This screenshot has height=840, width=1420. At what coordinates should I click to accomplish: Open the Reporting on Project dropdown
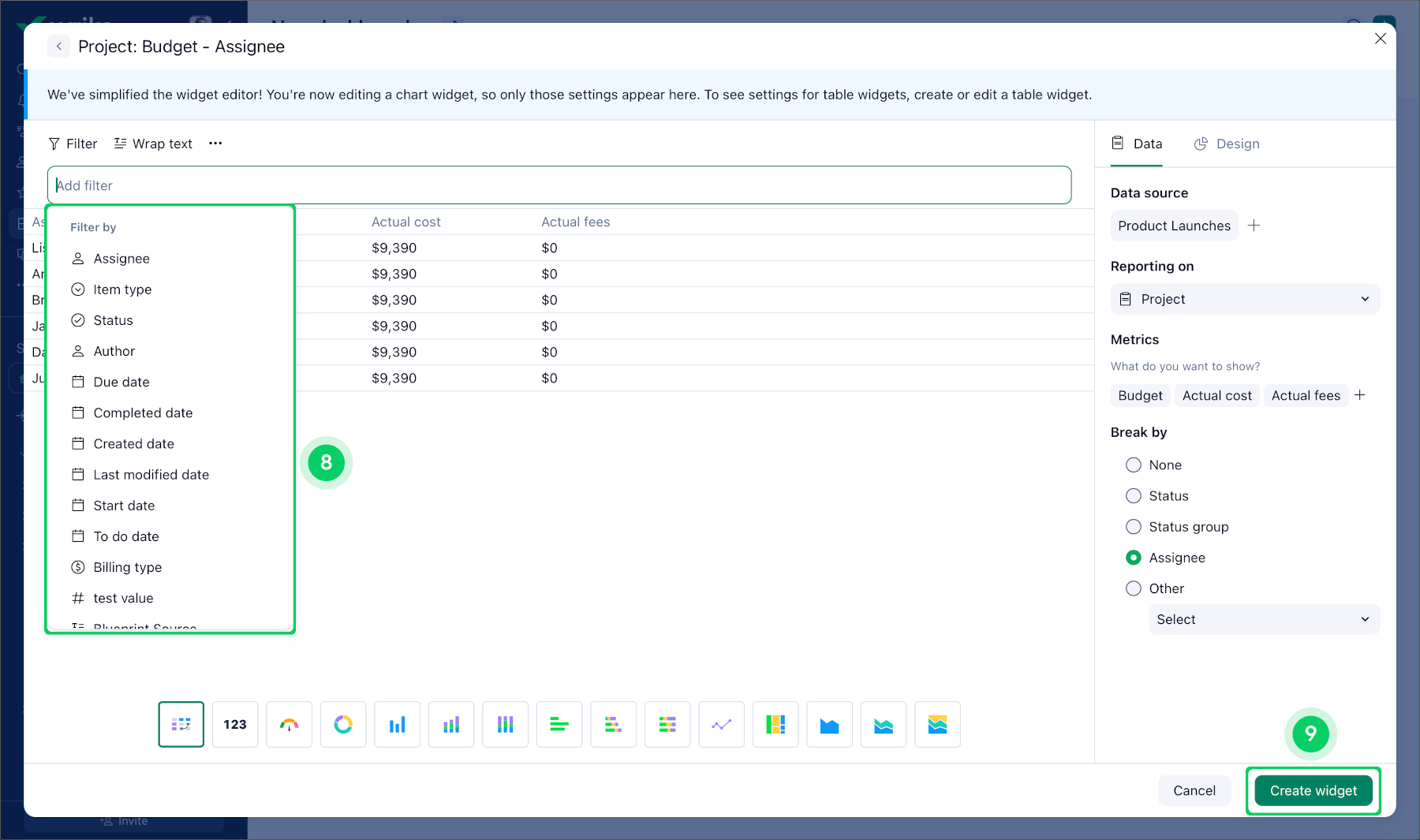click(1246, 299)
